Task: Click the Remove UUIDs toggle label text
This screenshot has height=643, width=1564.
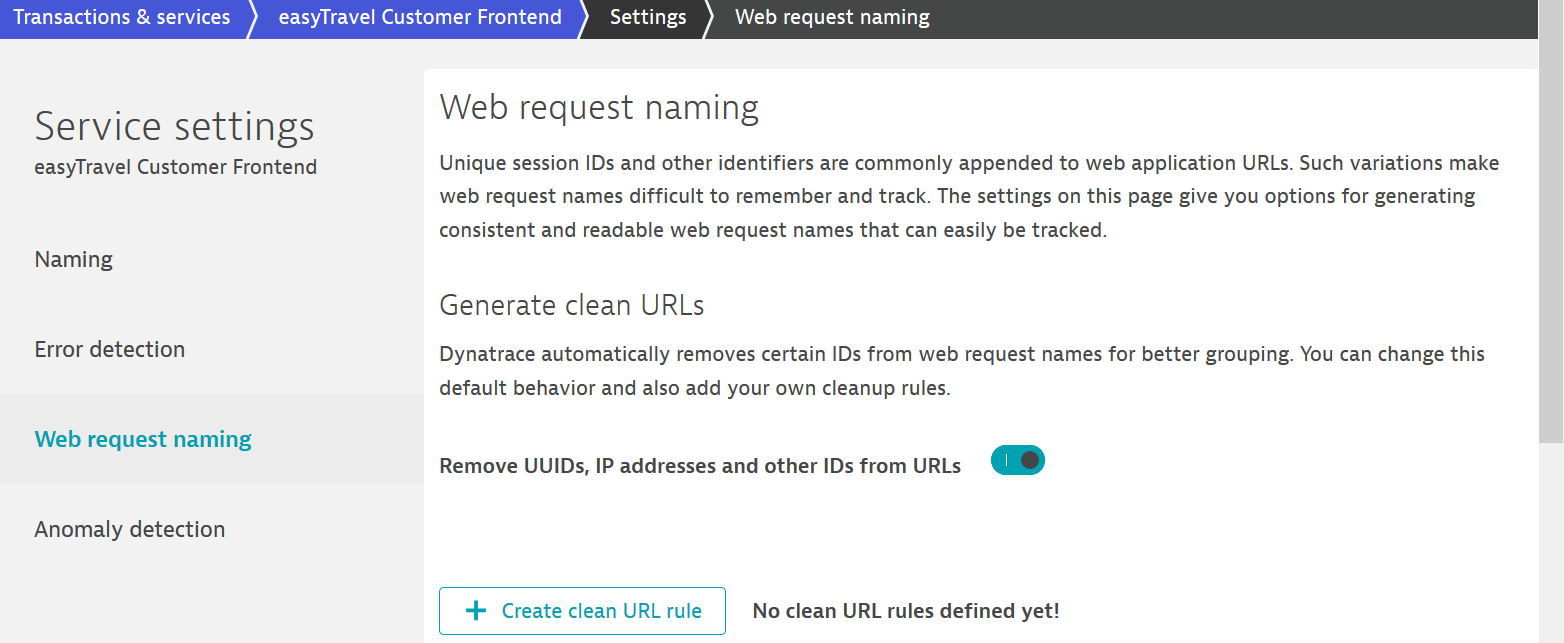Action: pyautogui.click(x=700, y=466)
